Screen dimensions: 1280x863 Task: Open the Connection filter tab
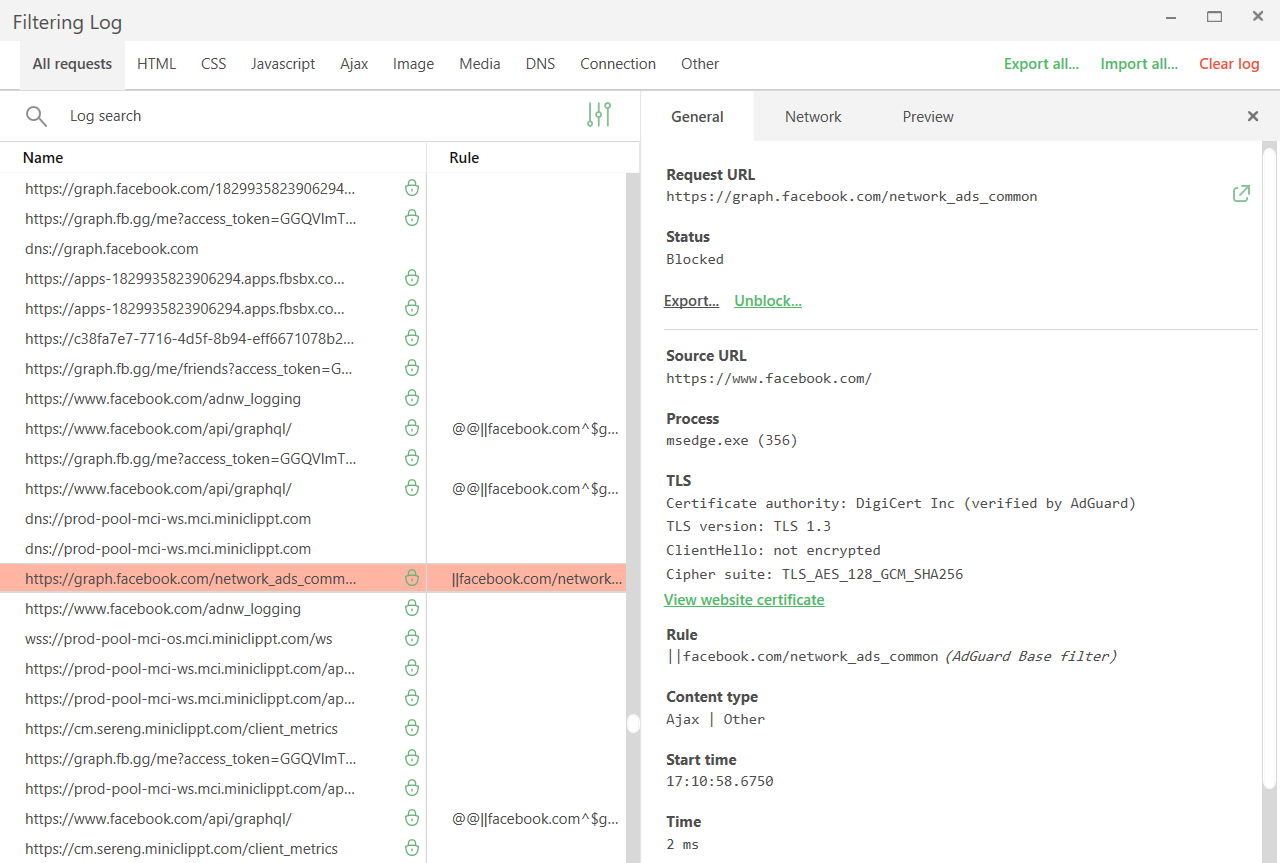click(618, 64)
